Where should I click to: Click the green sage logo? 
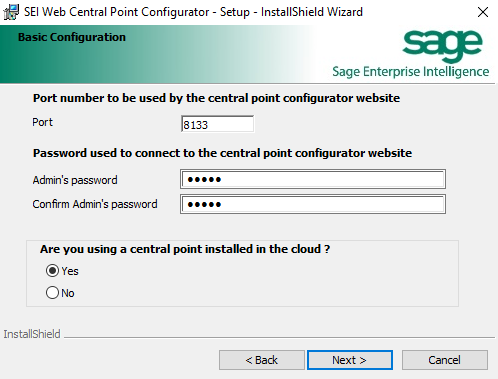[x=442, y=45]
